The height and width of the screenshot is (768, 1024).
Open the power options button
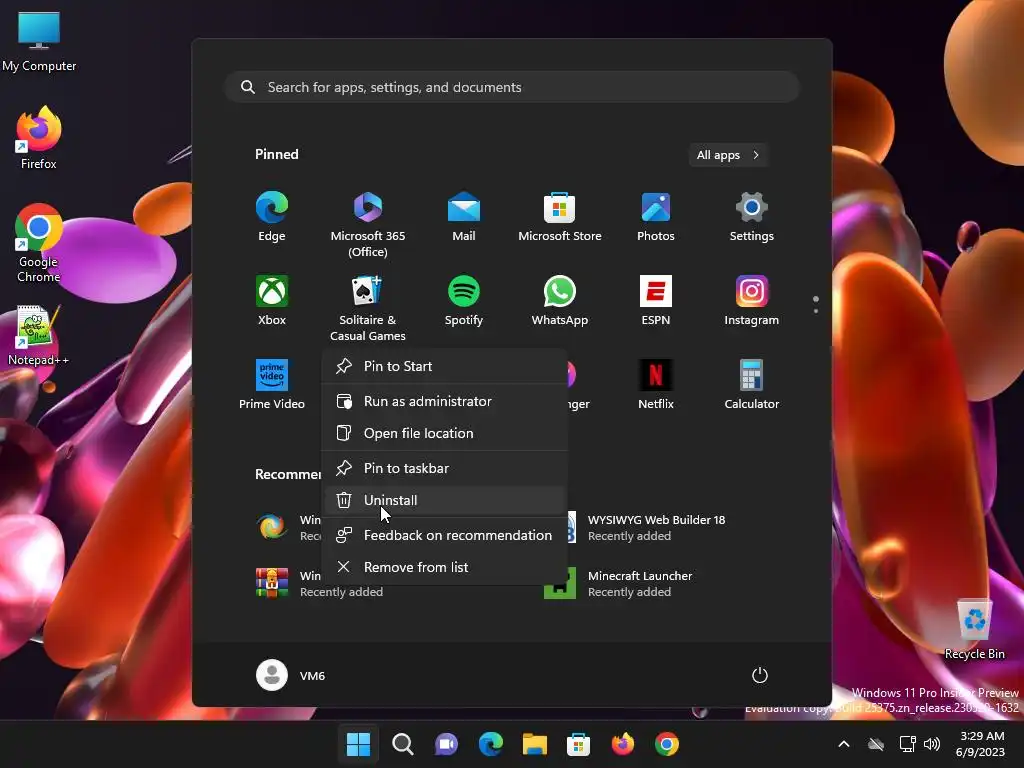tap(760, 675)
